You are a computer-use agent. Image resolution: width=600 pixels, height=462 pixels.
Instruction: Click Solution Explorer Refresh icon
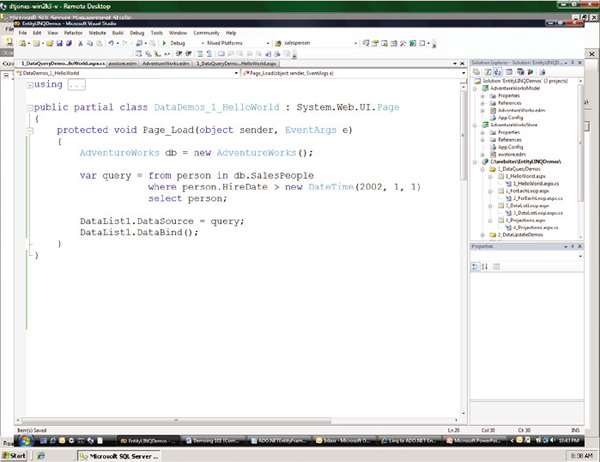click(x=488, y=72)
